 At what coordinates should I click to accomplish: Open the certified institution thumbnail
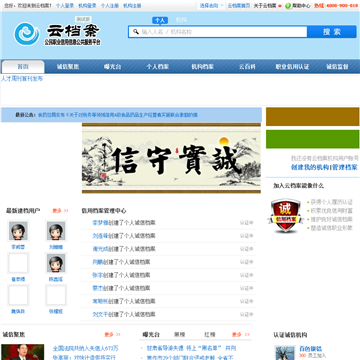click(x=285, y=353)
